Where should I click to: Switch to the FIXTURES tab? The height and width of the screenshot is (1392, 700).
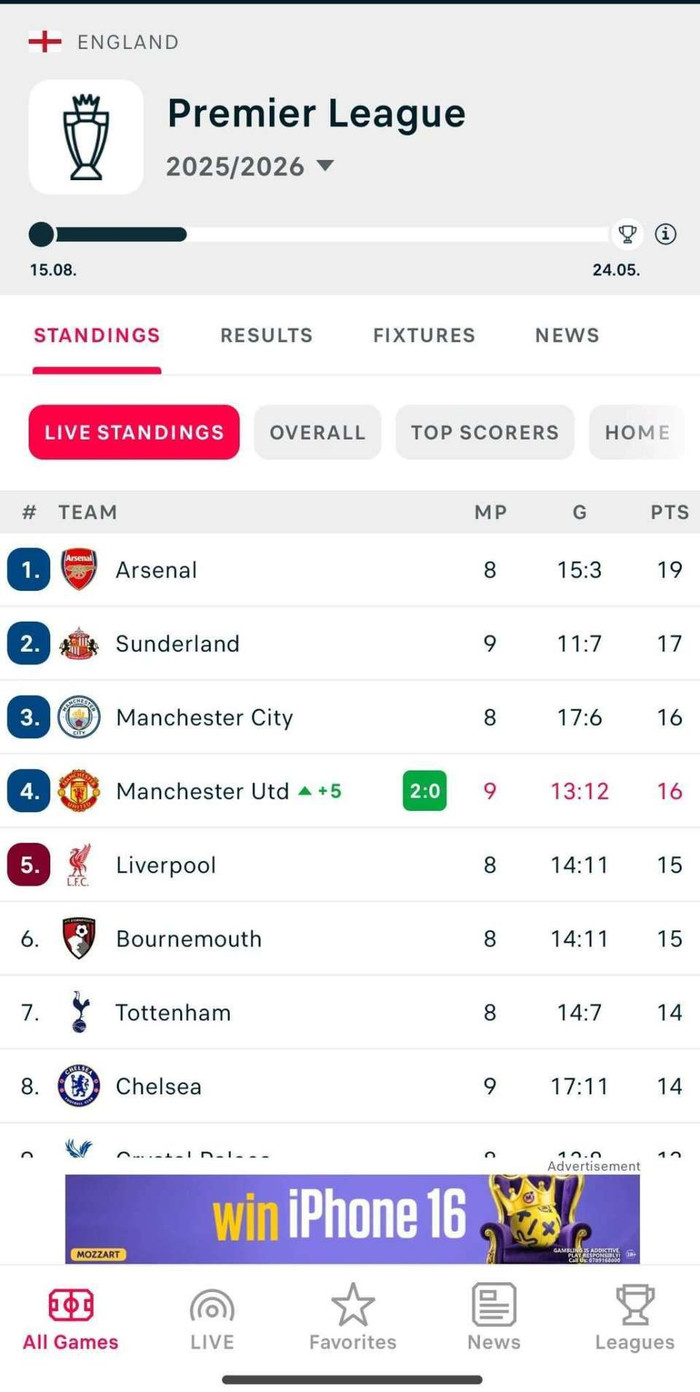point(424,336)
